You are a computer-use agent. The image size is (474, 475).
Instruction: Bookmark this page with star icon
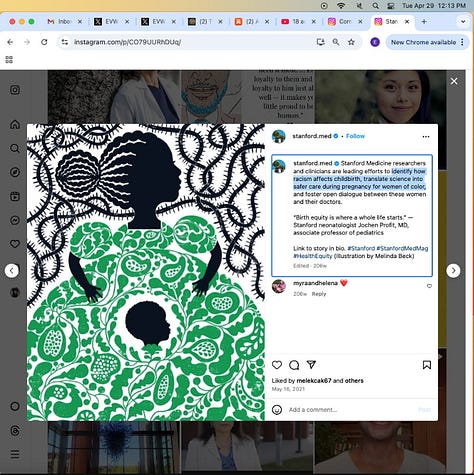351,42
